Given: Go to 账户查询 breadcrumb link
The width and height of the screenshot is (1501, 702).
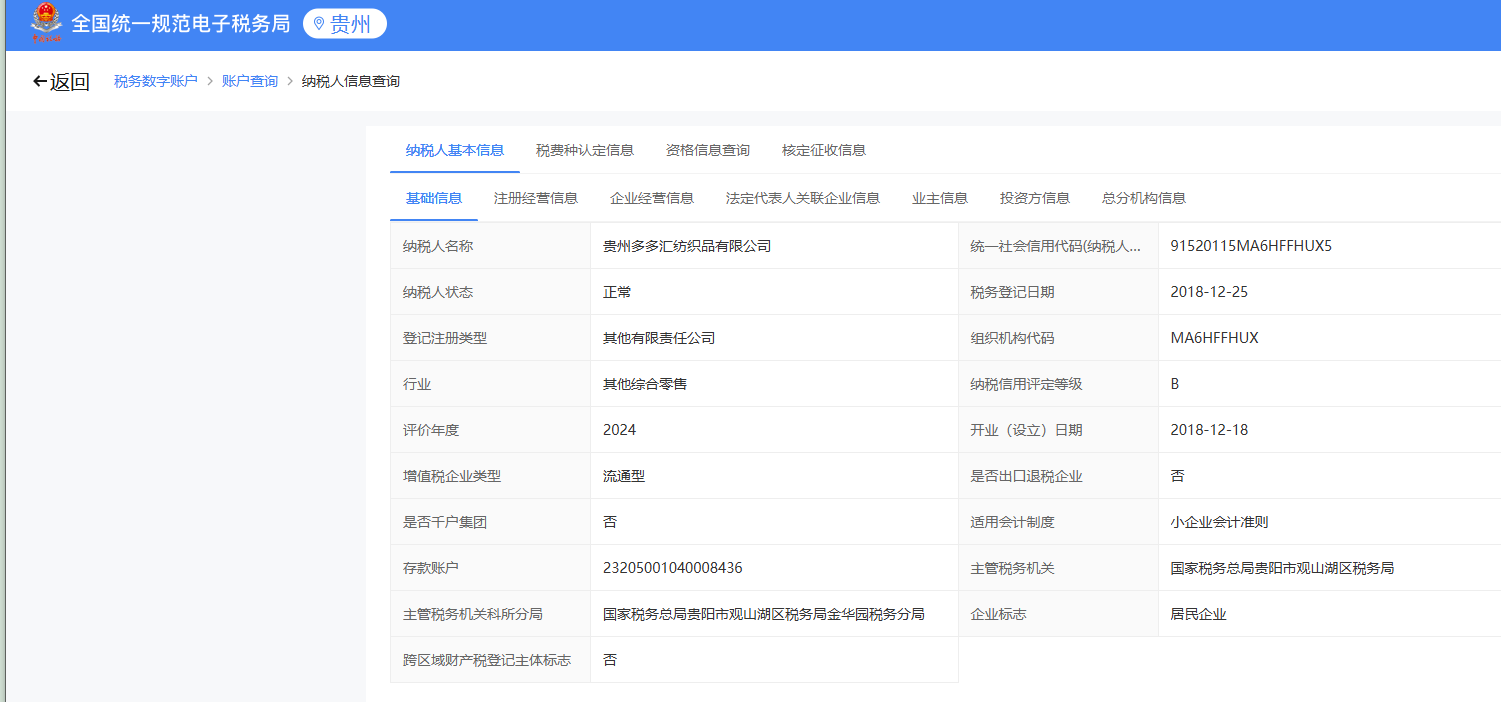Looking at the screenshot, I should 250,81.
